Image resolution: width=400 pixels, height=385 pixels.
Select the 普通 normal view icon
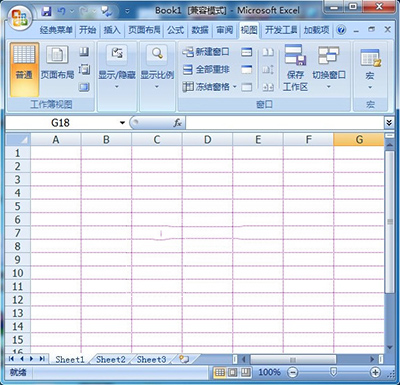pos(24,69)
